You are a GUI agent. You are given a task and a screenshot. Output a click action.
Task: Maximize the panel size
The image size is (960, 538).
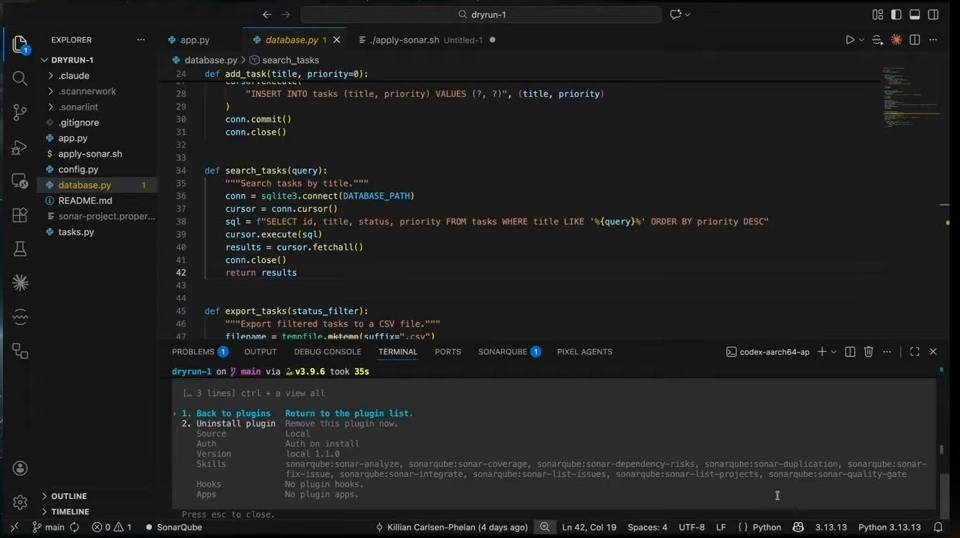click(915, 352)
